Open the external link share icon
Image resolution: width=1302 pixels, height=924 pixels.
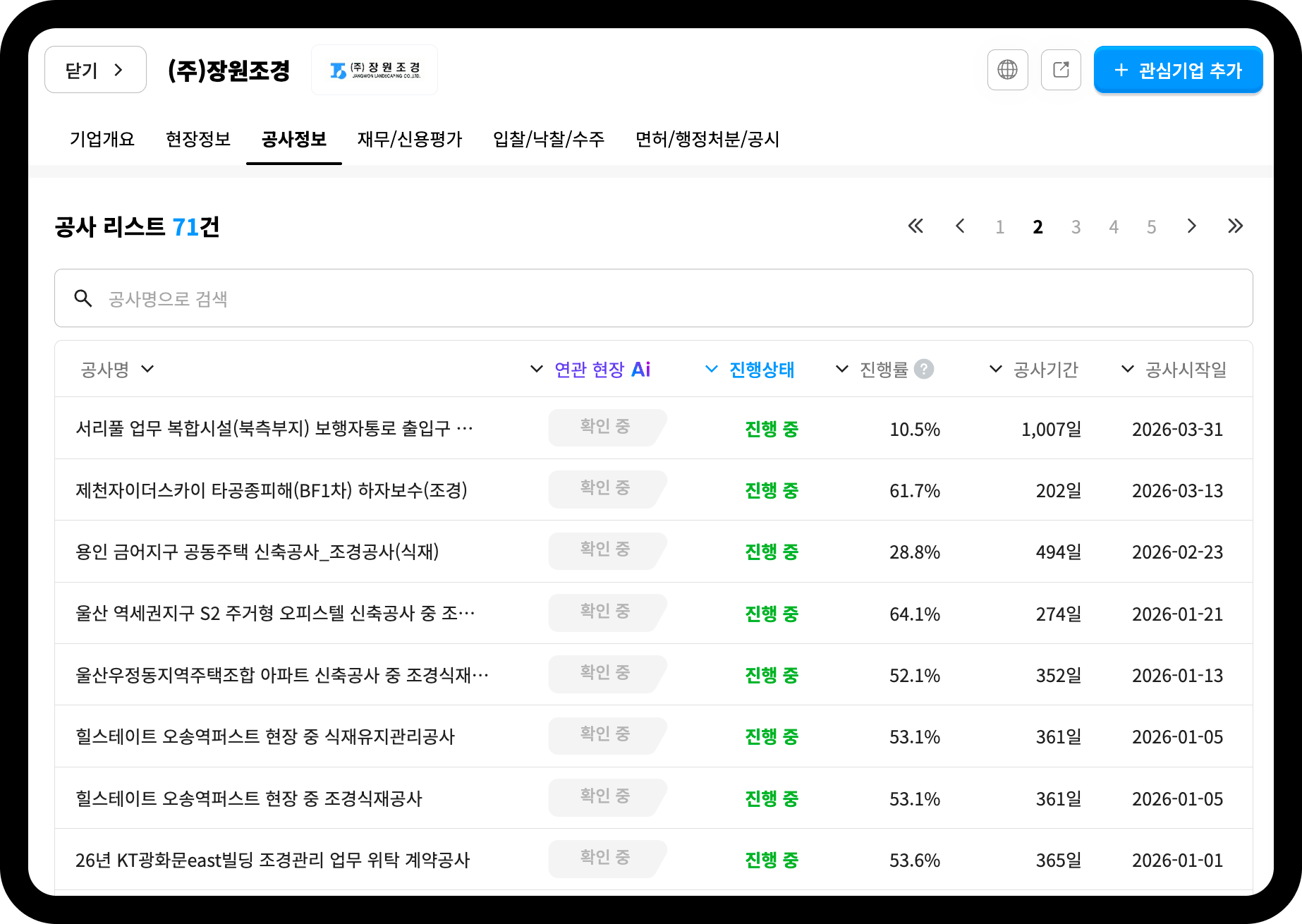click(1061, 70)
